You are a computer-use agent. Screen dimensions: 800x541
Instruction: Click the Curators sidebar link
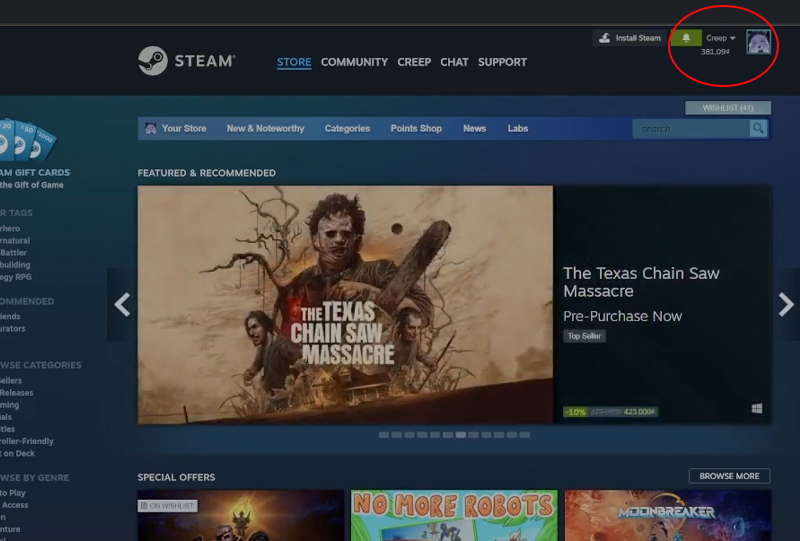tap(13, 329)
